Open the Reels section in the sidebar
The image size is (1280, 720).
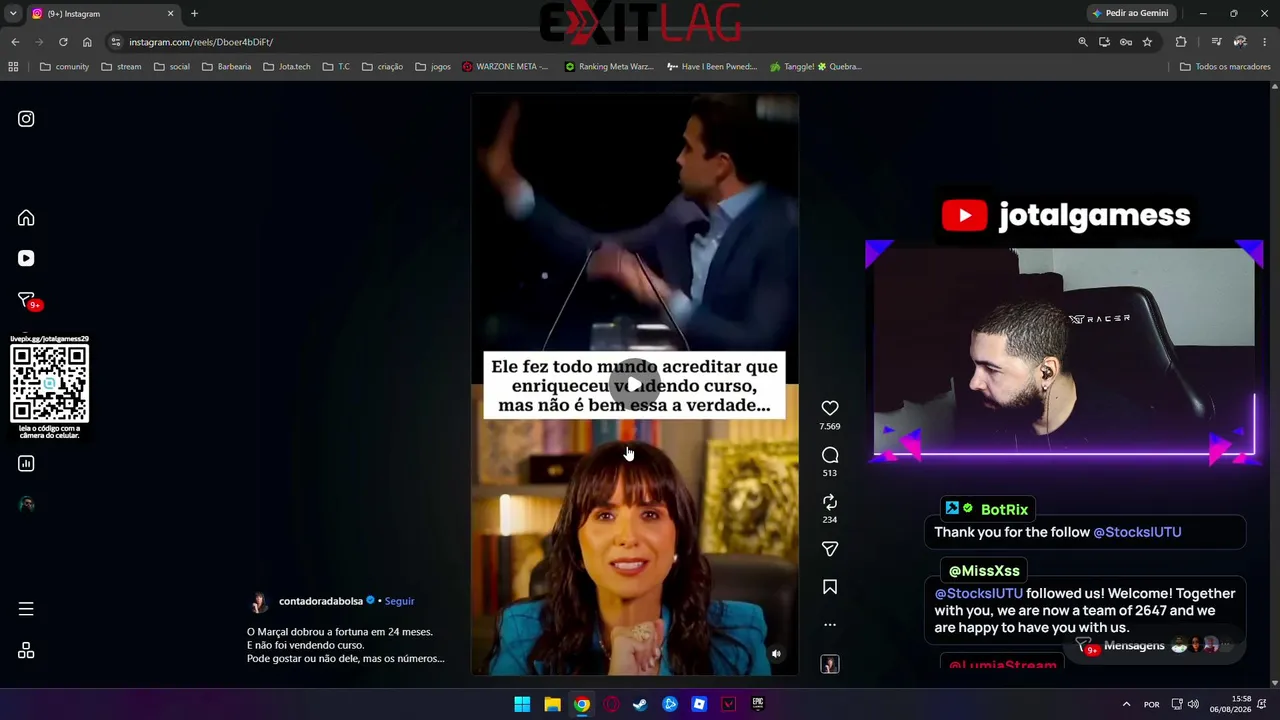[x=26, y=258]
